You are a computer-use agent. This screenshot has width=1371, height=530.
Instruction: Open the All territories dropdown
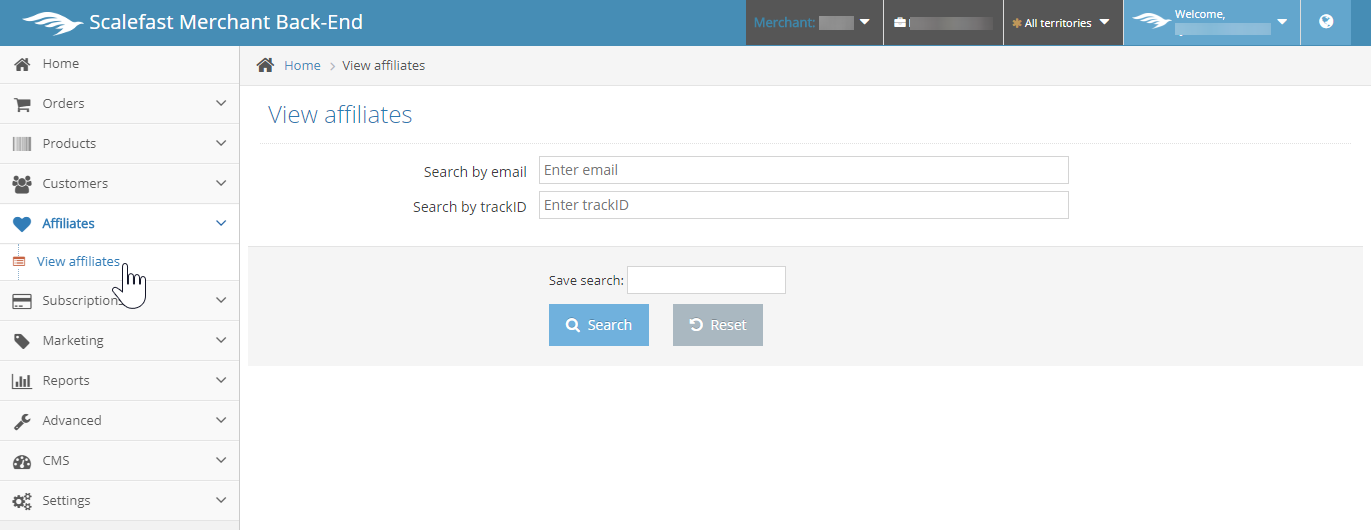[x=1062, y=23]
